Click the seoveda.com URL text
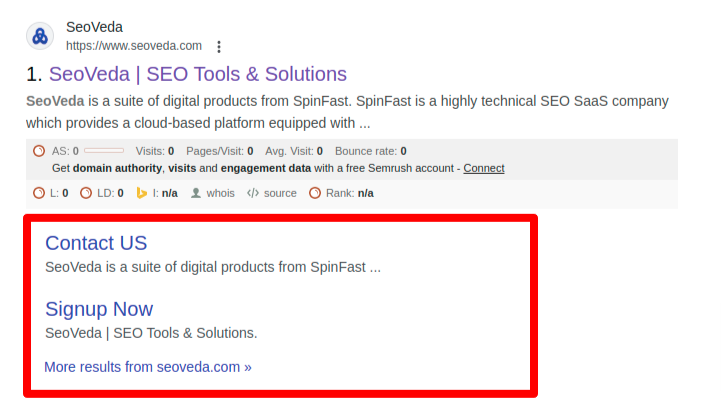Image resolution: width=722 pixels, height=409 pixels. (x=134, y=46)
